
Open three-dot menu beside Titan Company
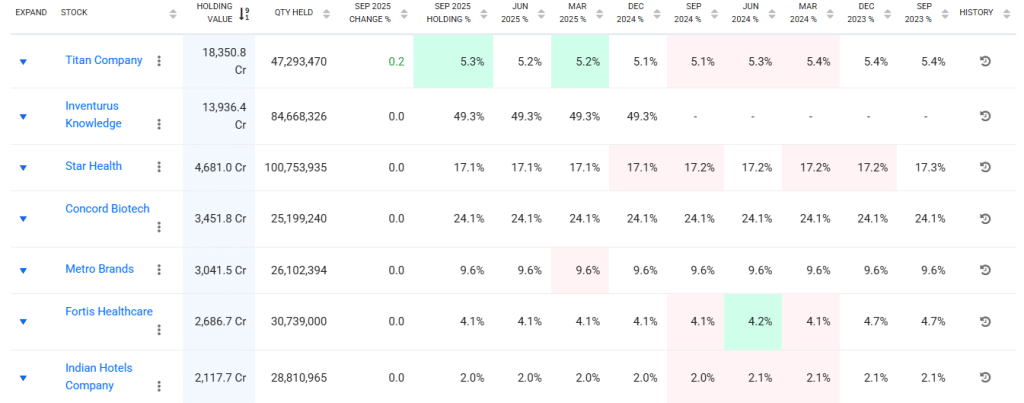[x=159, y=61]
